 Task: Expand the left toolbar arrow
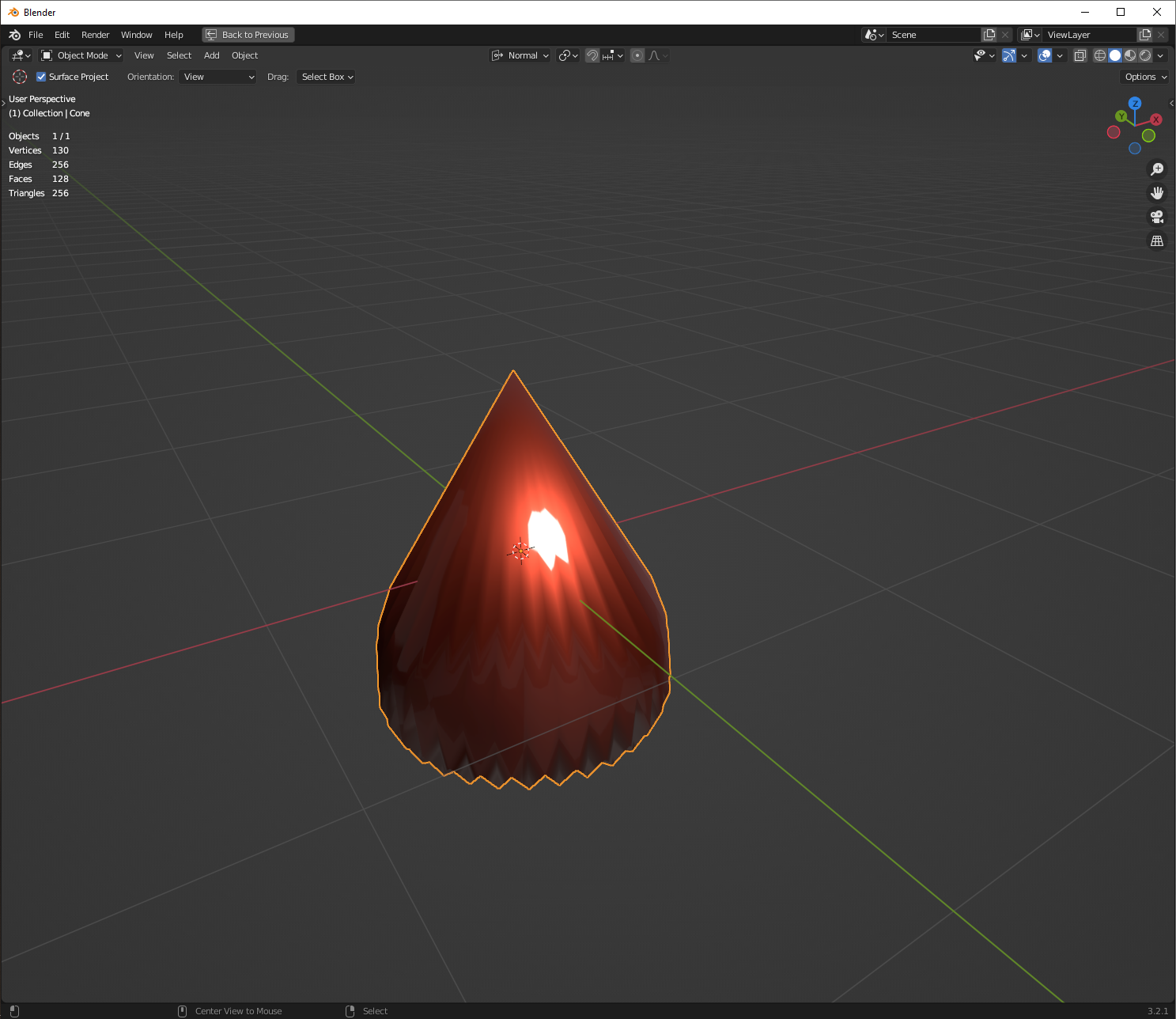point(4,103)
